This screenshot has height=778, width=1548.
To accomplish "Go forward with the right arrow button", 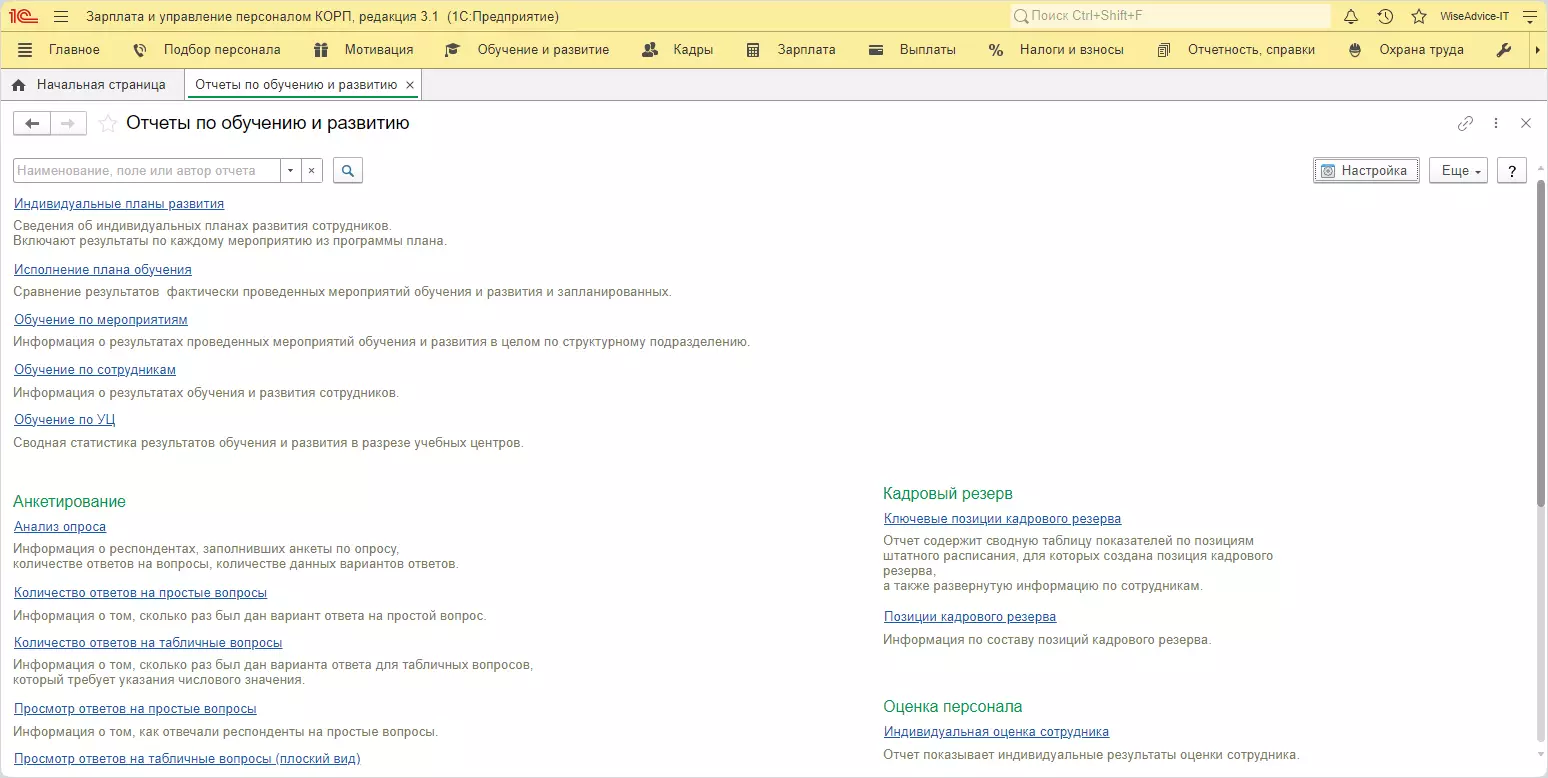I will [x=68, y=123].
